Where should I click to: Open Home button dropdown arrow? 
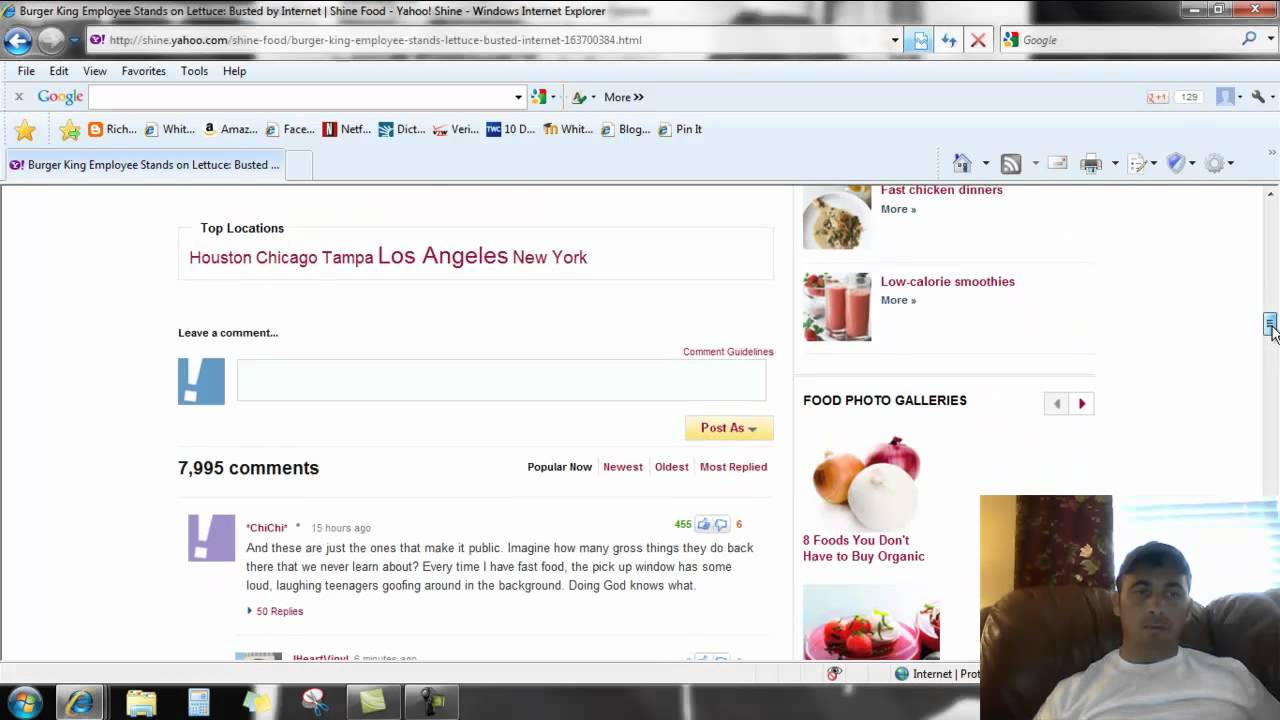(x=985, y=163)
